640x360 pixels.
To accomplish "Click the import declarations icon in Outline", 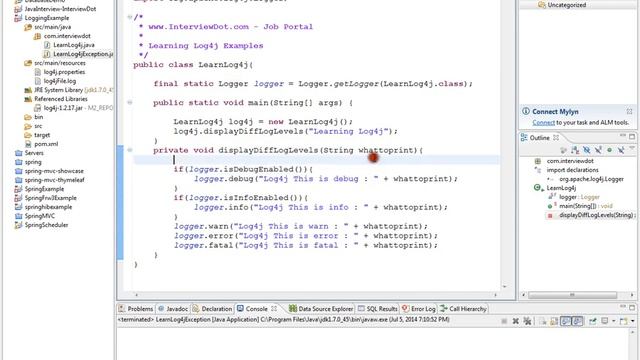I will (538, 170).
